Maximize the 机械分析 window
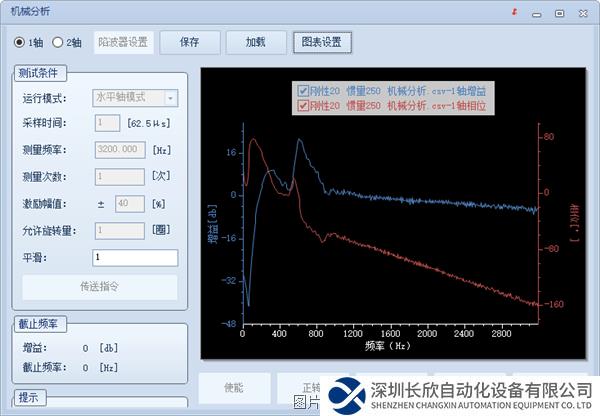Image resolution: width=600 pixels, height=416 pixels. tap(559, 13)
